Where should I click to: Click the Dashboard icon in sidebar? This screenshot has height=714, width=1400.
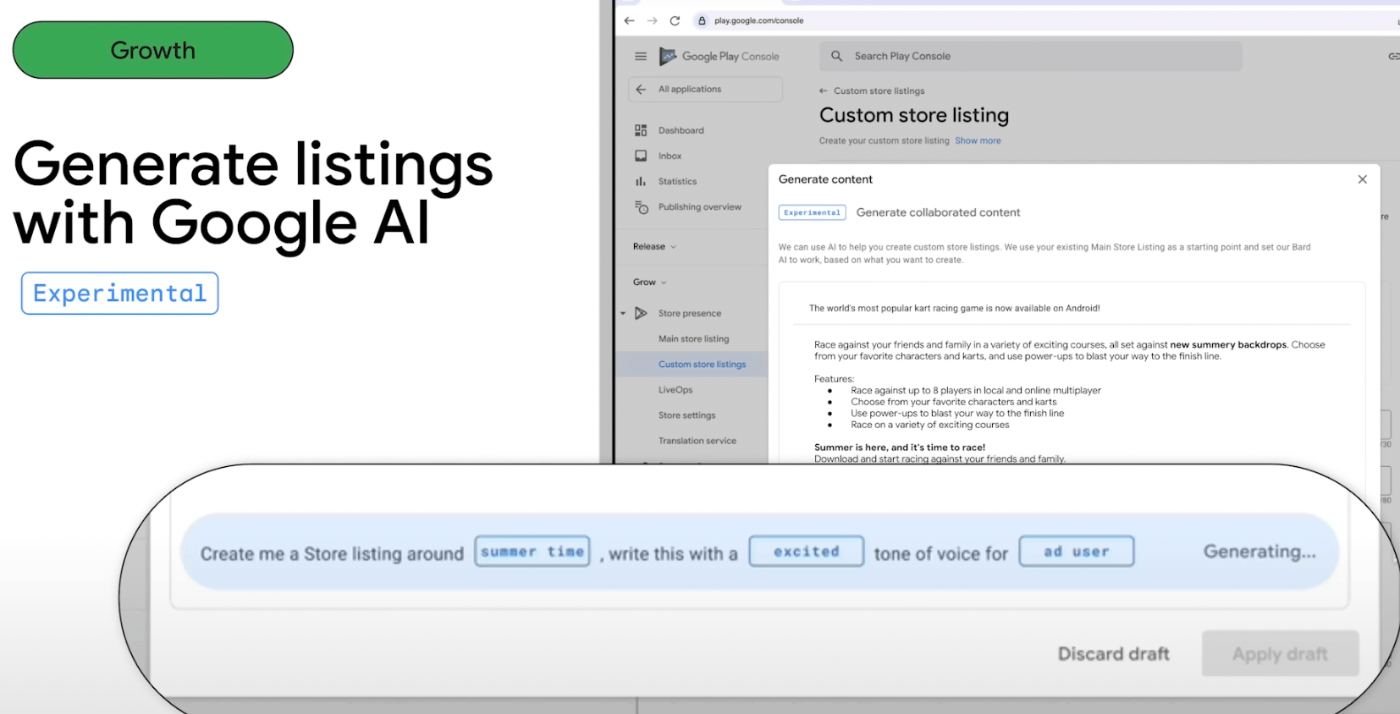point(641,131)
